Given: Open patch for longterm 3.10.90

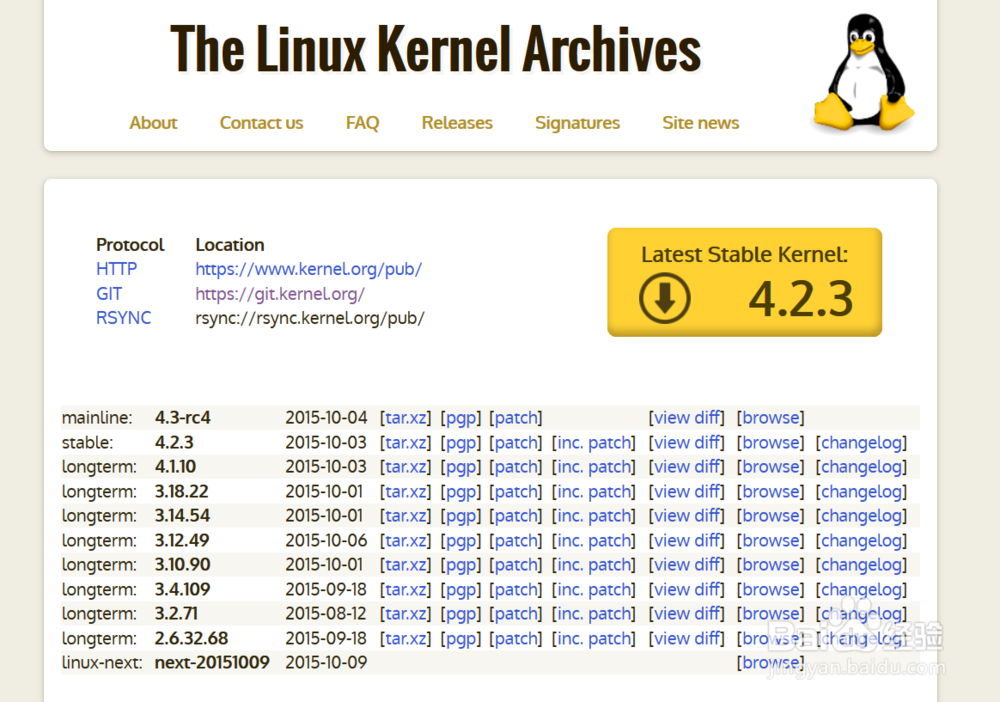Looking at the screenshot, I should pyautogui.click(x=516, y=565).
